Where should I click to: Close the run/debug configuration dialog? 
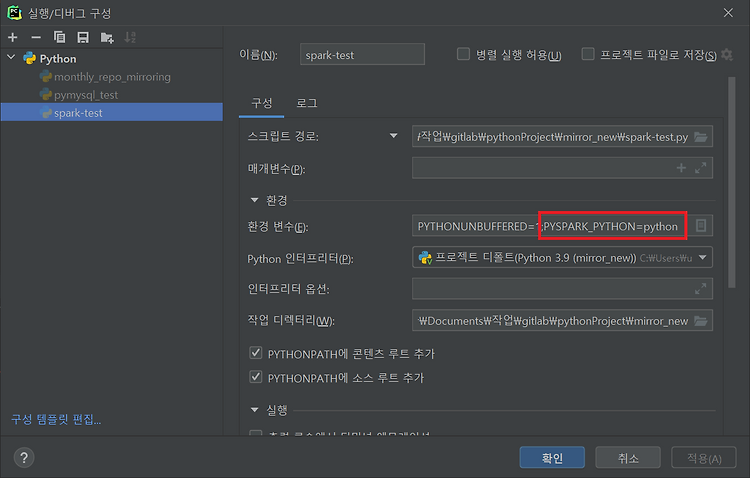coord(728,13)
